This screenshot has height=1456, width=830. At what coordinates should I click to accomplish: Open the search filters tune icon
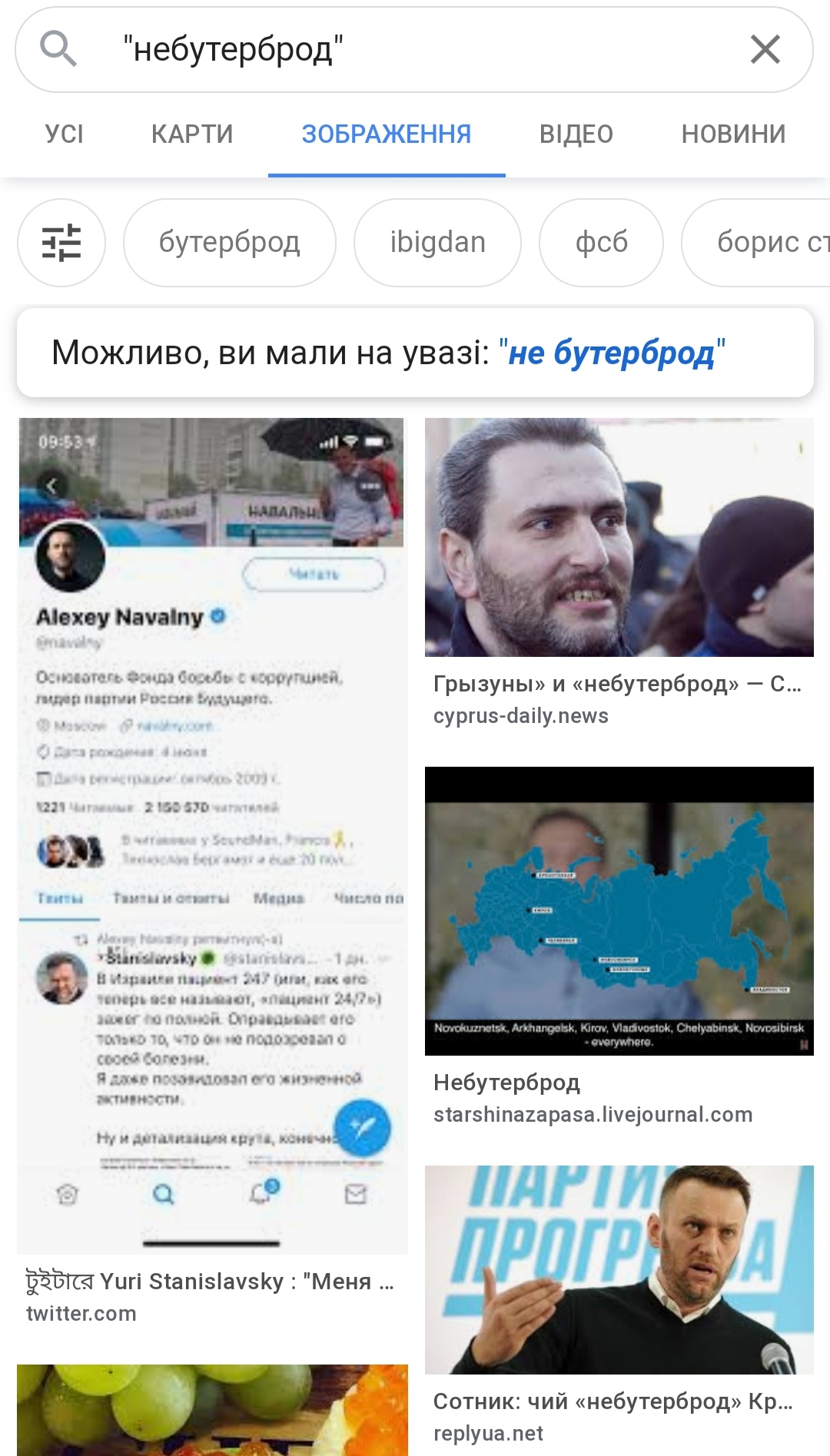[61, 243]
